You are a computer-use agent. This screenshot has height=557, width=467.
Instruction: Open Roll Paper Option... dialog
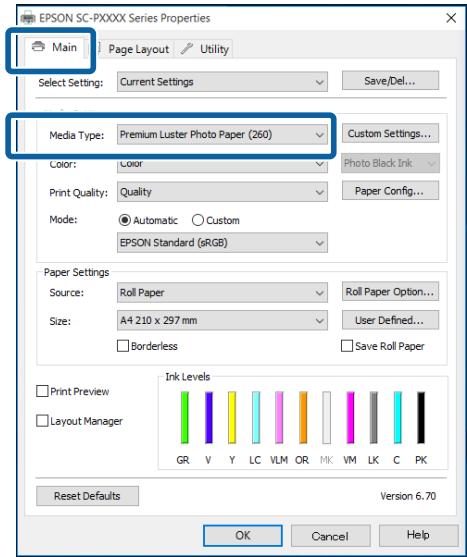click(390, 291)
